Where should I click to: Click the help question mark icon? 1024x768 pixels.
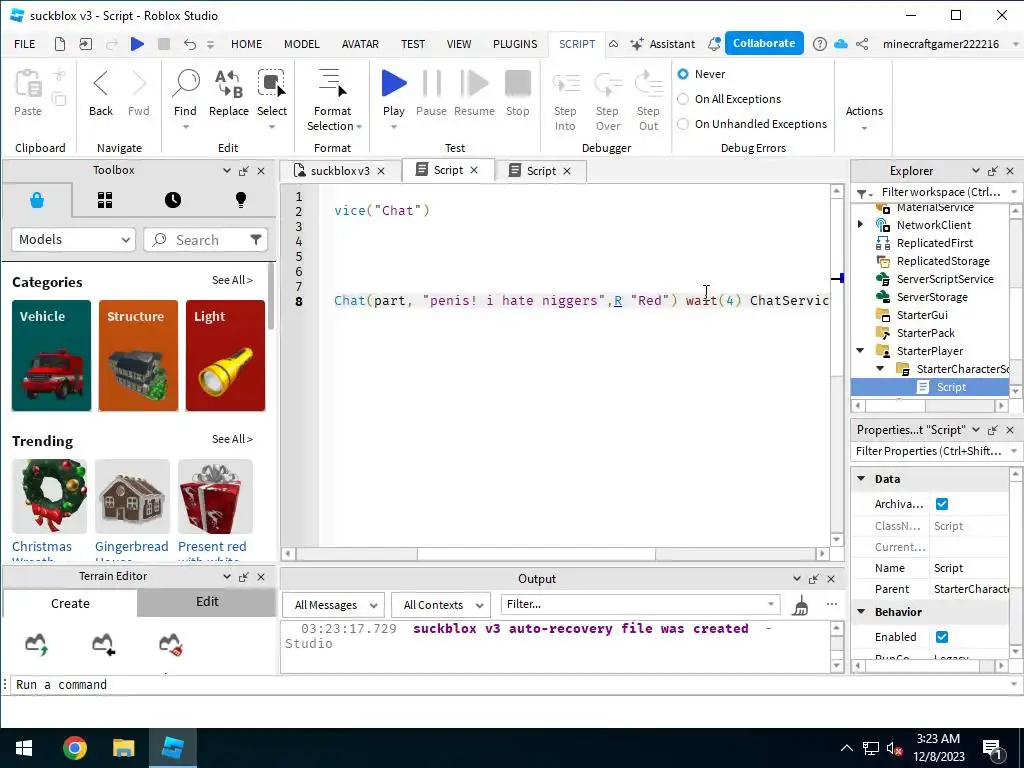820,44
